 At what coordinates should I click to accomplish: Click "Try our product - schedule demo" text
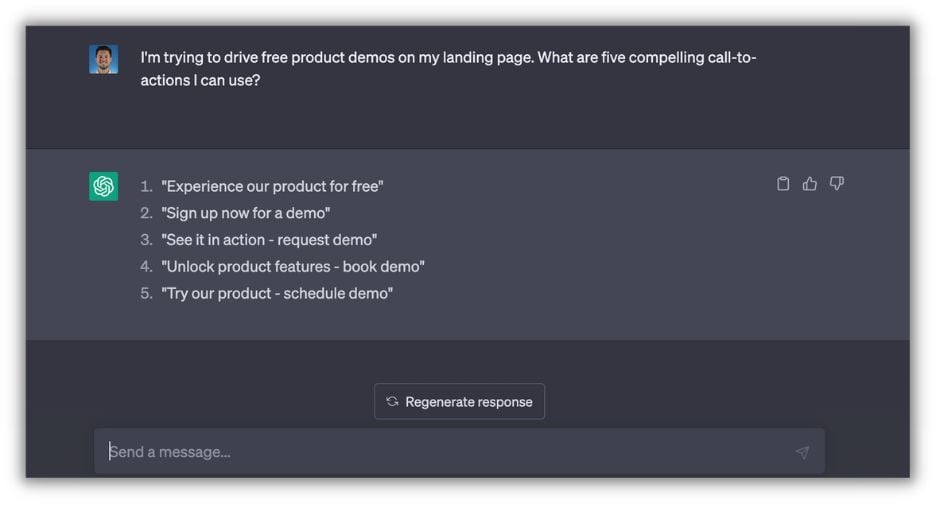click(x=277, y=294)
